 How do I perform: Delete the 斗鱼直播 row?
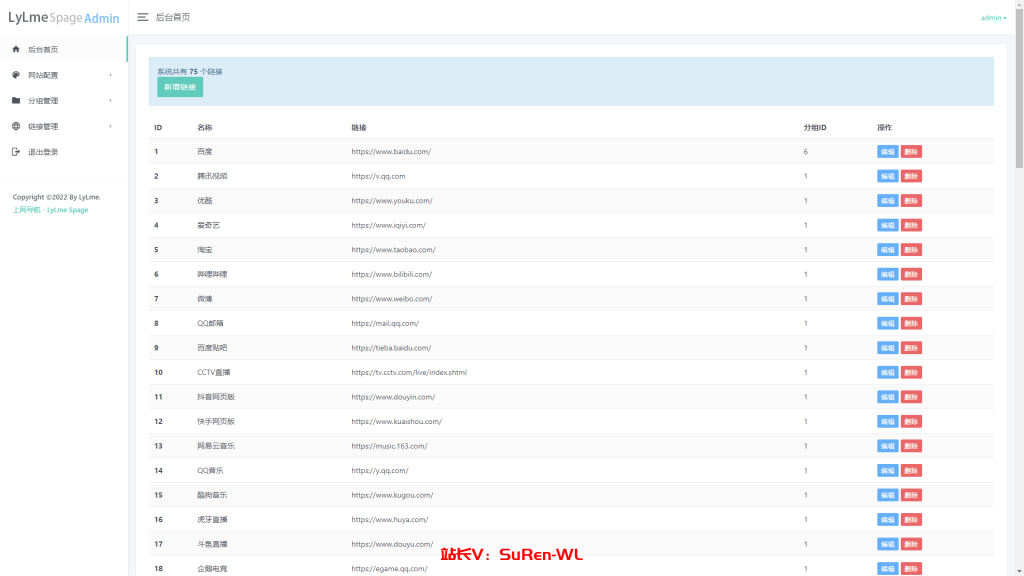coord(911,544)
